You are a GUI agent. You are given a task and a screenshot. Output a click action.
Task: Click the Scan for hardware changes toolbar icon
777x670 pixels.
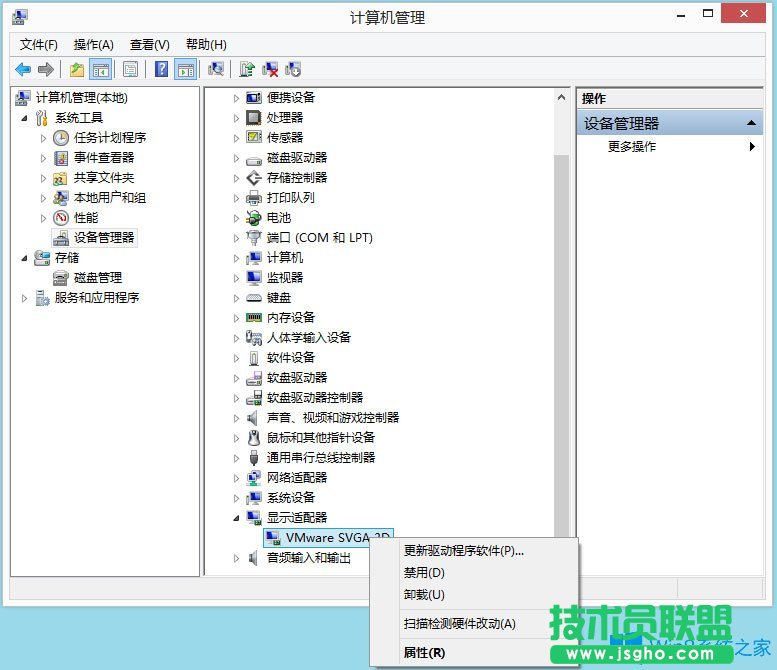pos(216,69)
